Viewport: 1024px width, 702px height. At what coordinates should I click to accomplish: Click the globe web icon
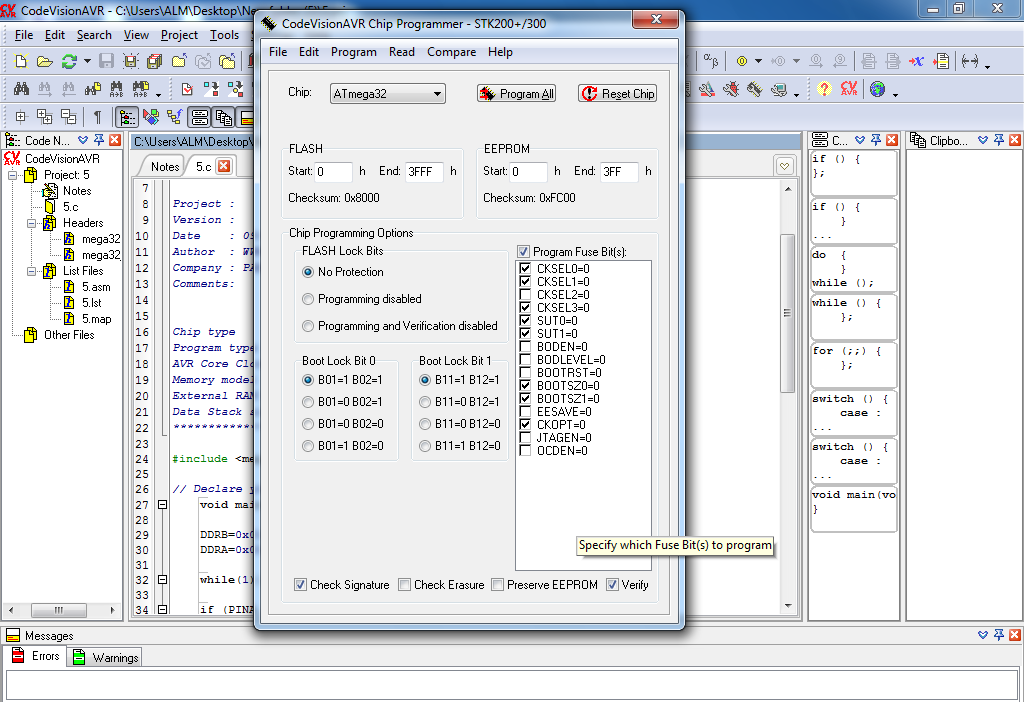pyautogui.click(x=877, y=89)
